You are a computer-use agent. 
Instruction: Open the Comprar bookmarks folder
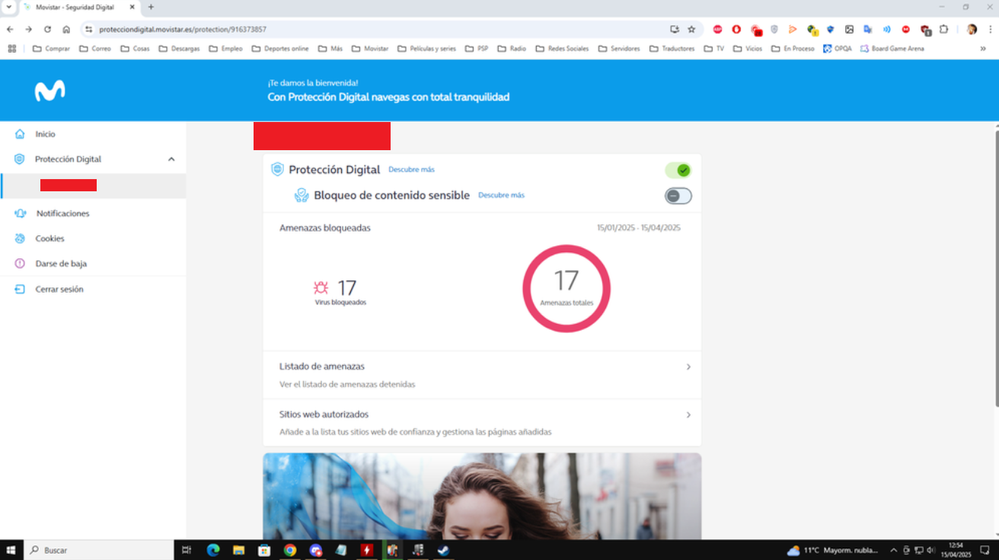pyautogui.click(x=51, y=48)
